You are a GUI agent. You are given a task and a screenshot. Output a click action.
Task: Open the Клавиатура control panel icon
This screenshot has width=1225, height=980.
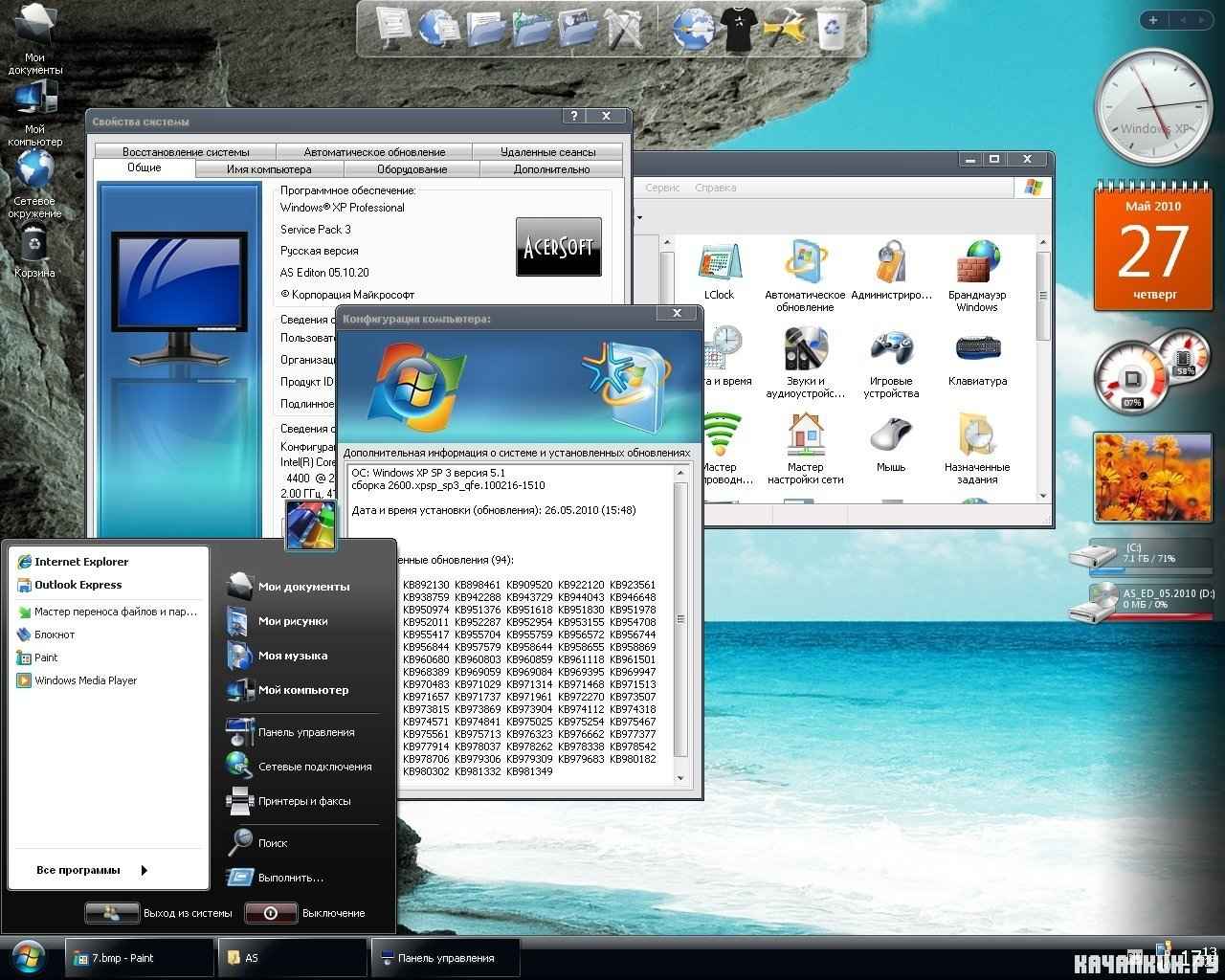tap(977, 358)
